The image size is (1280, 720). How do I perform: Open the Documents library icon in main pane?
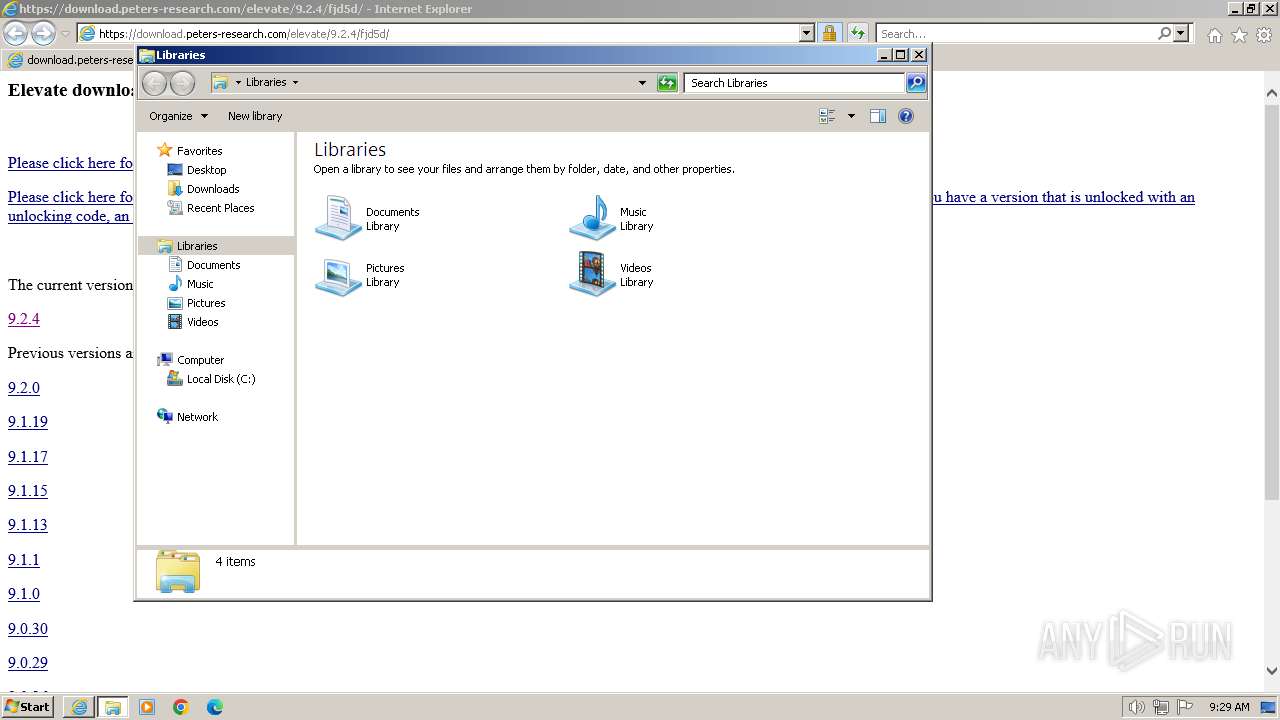(x=338, y=218)
